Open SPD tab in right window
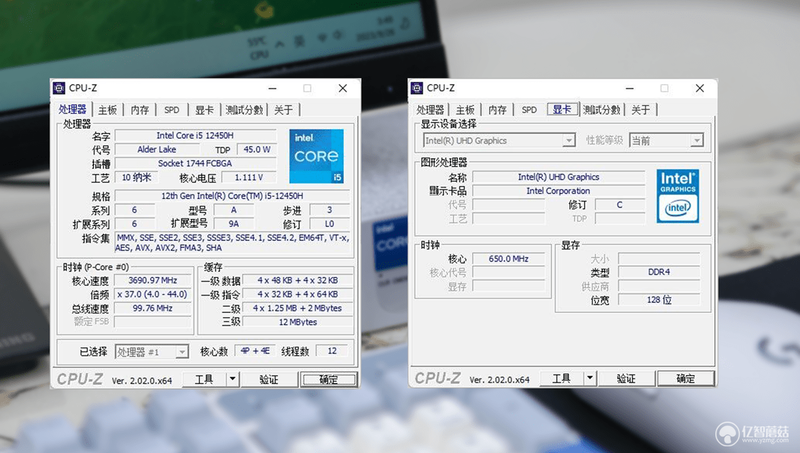This screenshot has width=800, height=453. (x=529, y=110)
